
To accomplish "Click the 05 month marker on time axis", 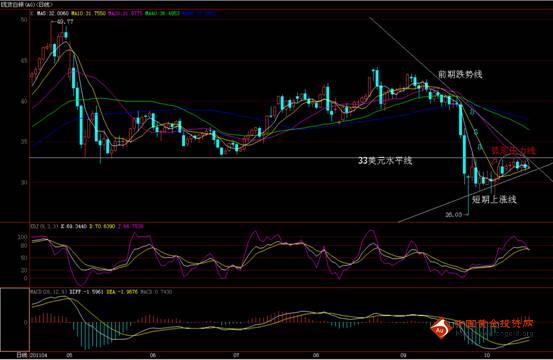I will click(x=69, y=355).
